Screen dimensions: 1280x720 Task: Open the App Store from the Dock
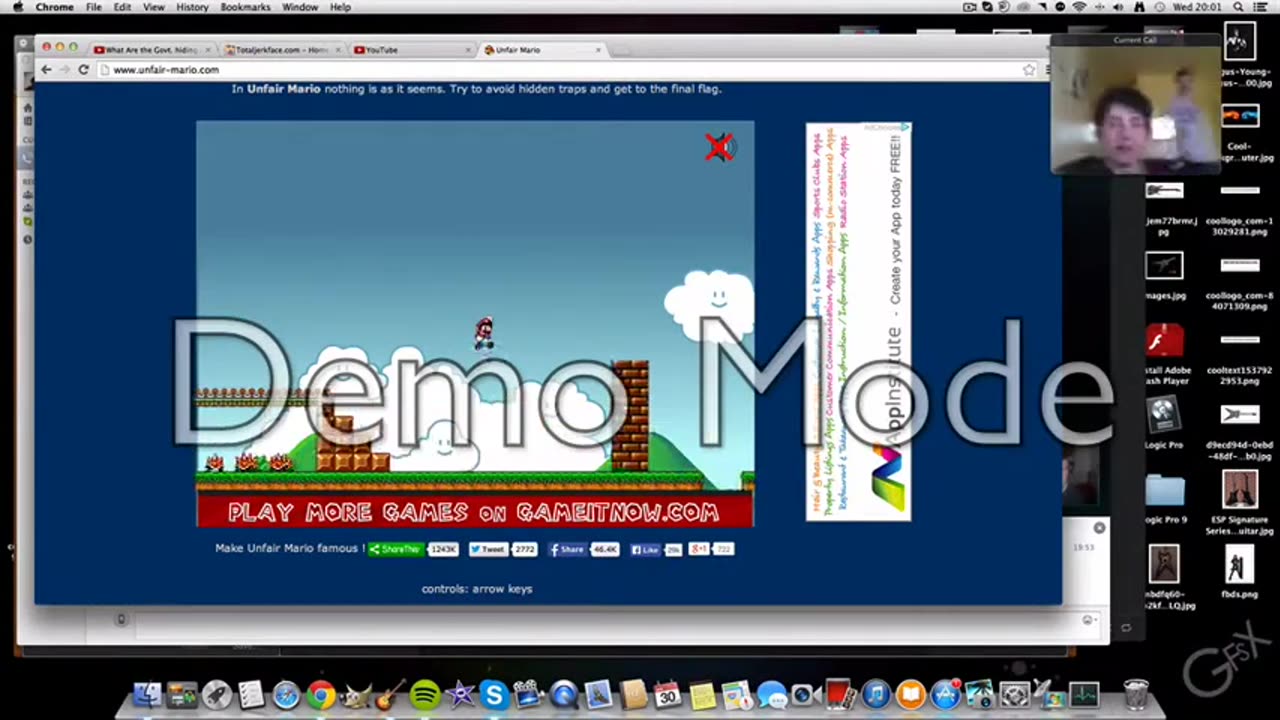(x=945, y=694)
